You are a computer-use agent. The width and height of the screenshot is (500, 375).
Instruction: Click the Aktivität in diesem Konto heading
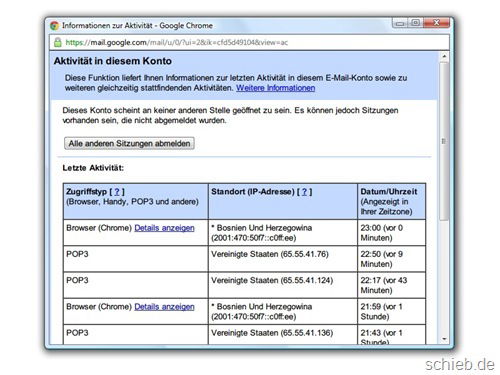[x=113, y=61]
